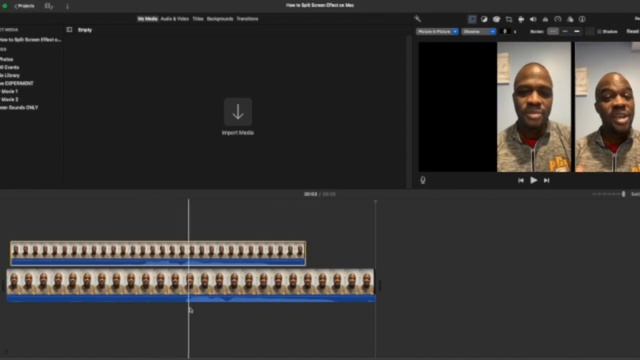This screenshot has height=360, width=640.
Task: Select the EXPERIMENT event in sidebar
Action: click(17, 83)
